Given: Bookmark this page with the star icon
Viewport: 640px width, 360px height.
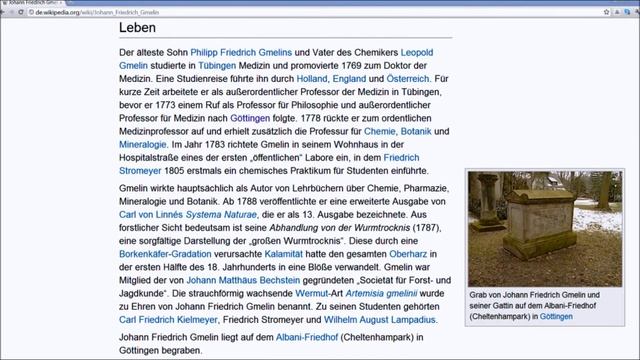Looking at the screenshot, I should 607,12.
